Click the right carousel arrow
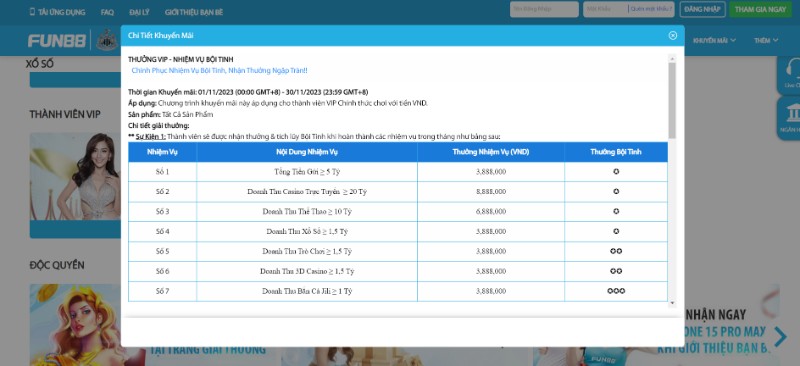Screen dimensions: 800x366 tap(781, 336)
